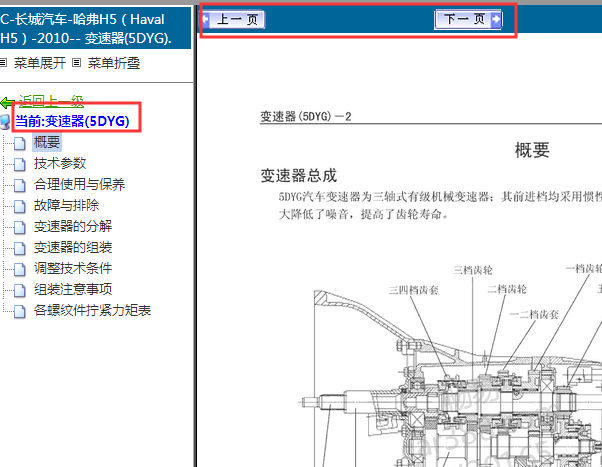This screenshot has height=467, width=602.
Task: Open the 组装注意事项 tree item
Action: [x=73, y=289]
